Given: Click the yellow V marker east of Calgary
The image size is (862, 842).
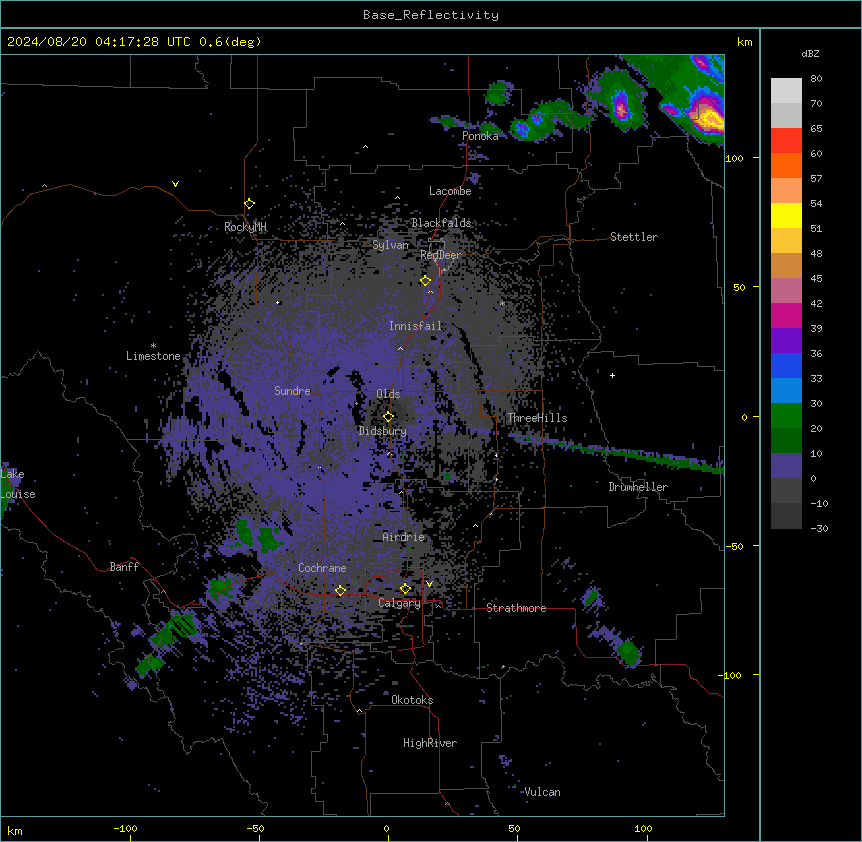Looking at the screenshot, I should point(429,584).
